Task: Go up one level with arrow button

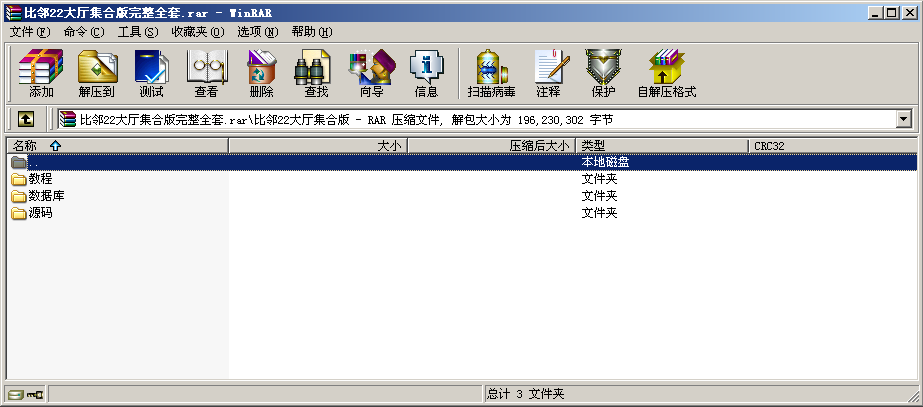Action: [26, 119]
